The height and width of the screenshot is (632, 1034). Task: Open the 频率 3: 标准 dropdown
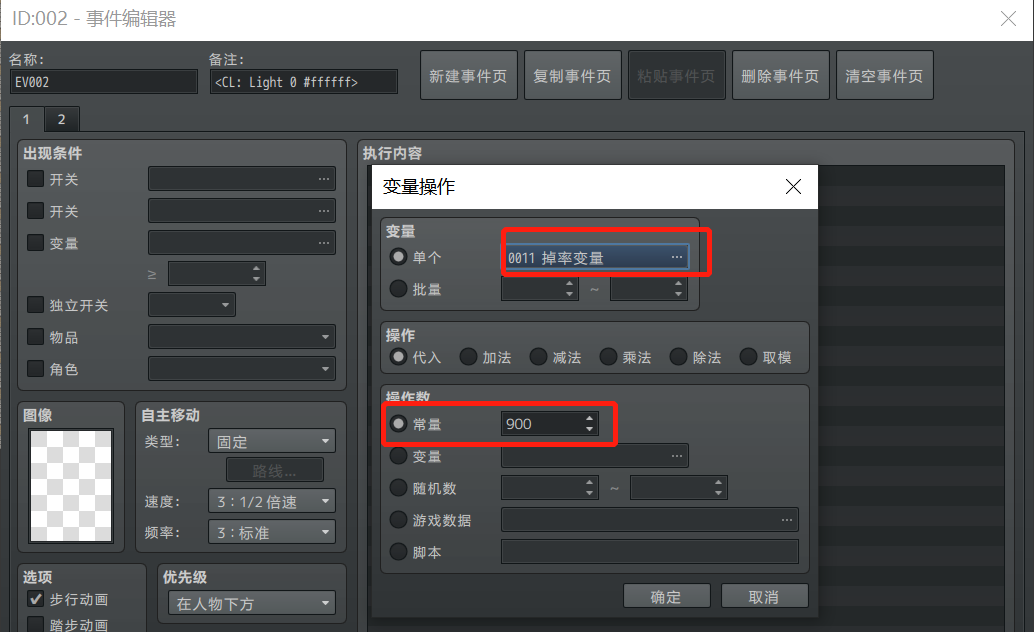tap(272, 532)
